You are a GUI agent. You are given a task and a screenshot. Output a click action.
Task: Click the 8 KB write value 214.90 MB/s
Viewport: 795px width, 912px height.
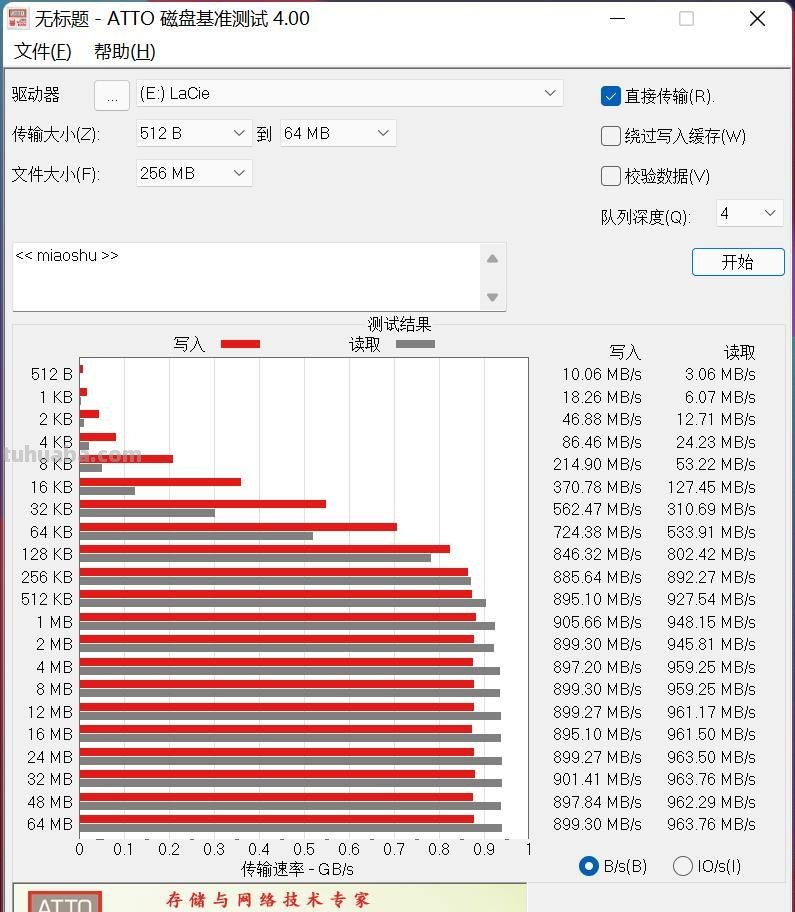tap(597, 464)
